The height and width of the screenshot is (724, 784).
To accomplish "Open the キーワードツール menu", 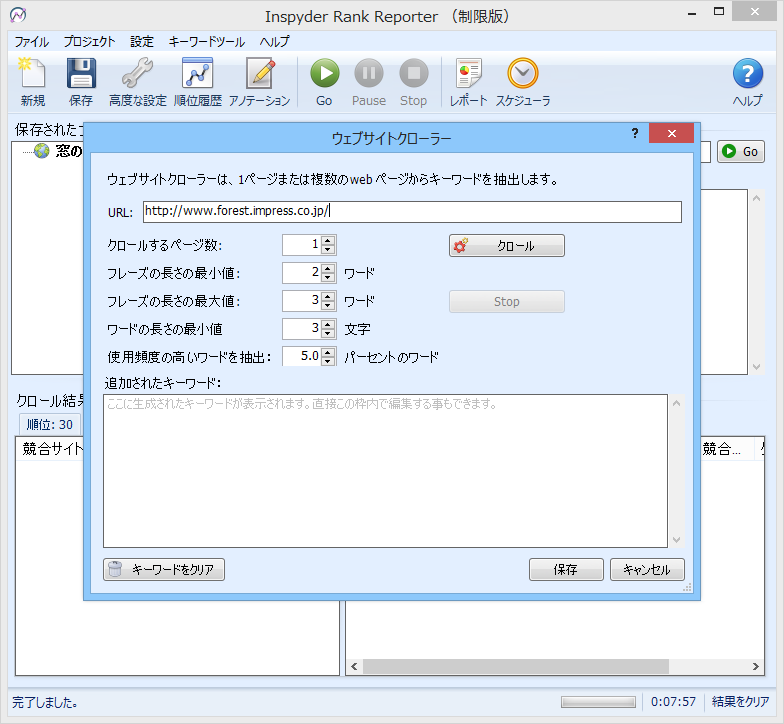I will [x=206, y=42].
